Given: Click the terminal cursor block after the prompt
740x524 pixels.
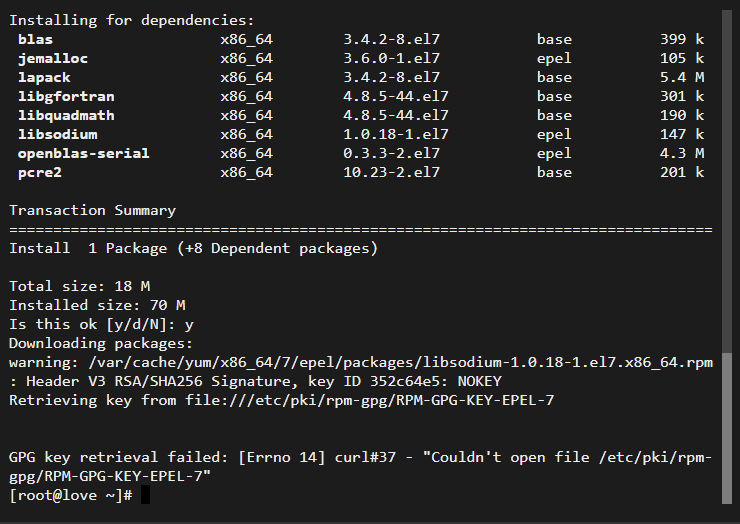Looking at the screenshot, I should (145, 495).
